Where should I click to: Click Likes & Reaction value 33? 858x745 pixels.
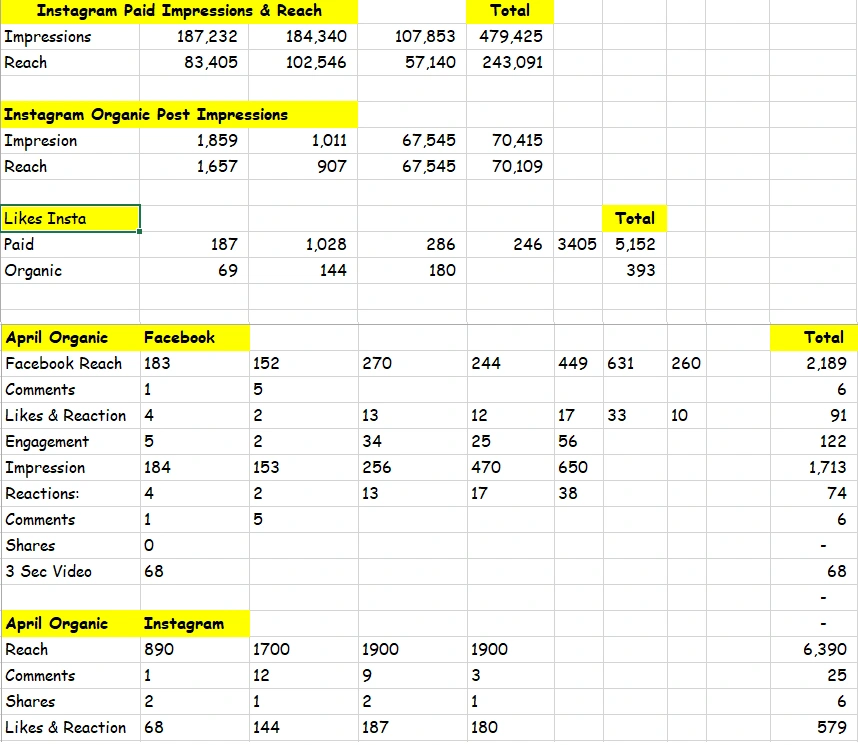click(635, 415)
